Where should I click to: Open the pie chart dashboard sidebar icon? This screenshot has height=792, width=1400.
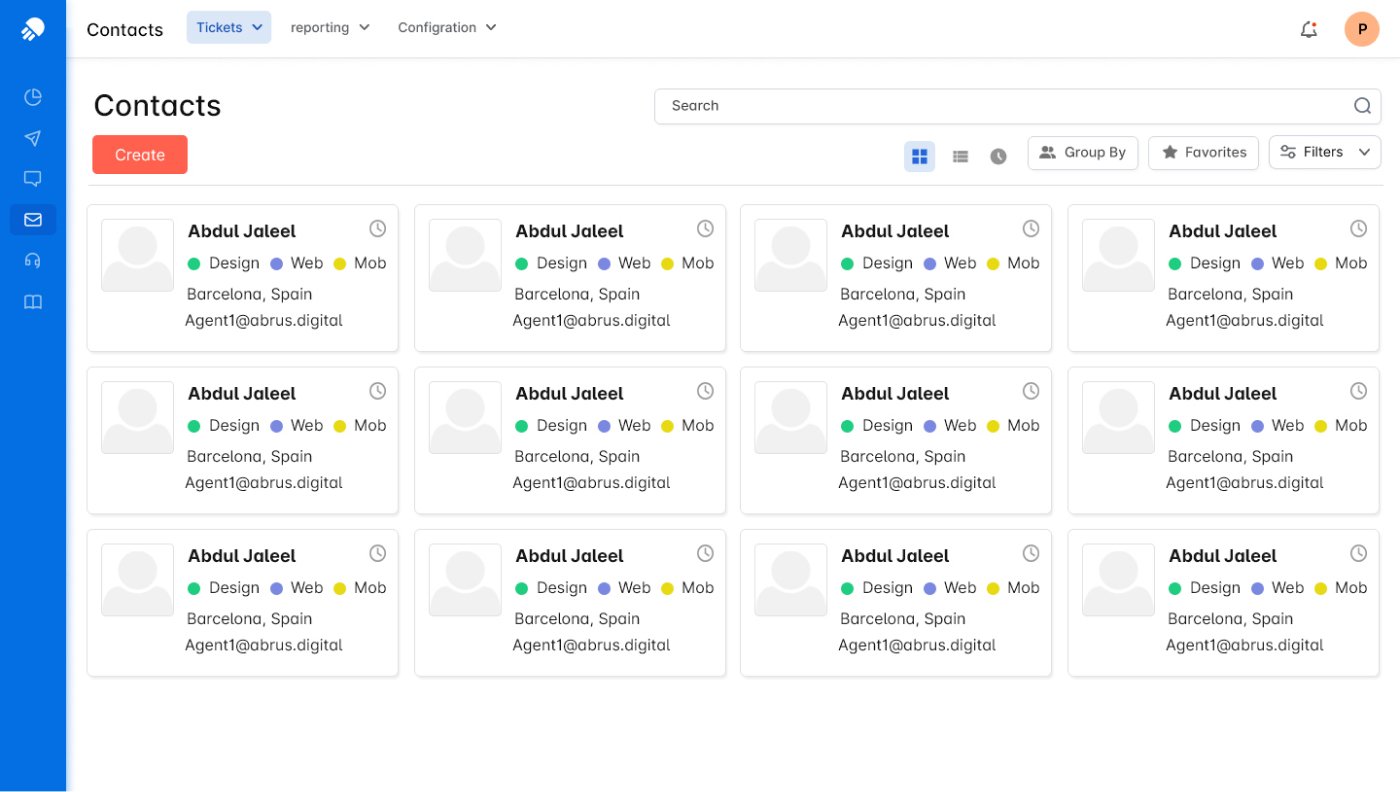click(33, 97)
